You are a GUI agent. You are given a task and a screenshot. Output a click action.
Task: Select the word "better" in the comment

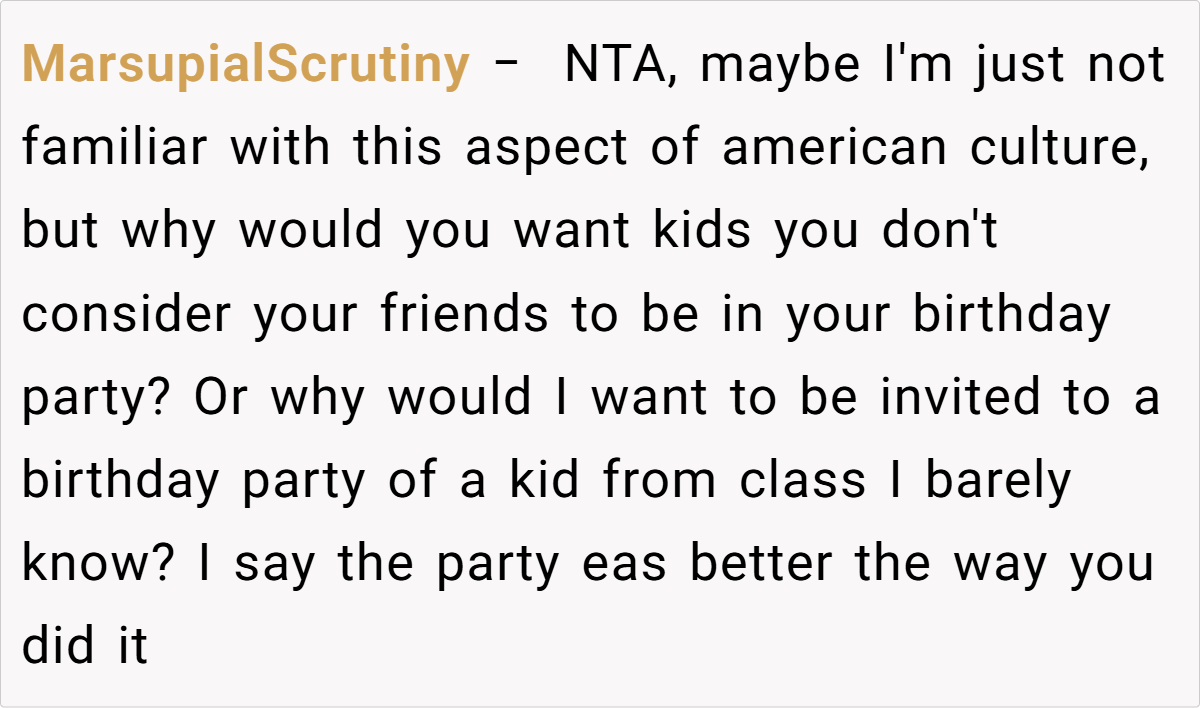point(760,563)
